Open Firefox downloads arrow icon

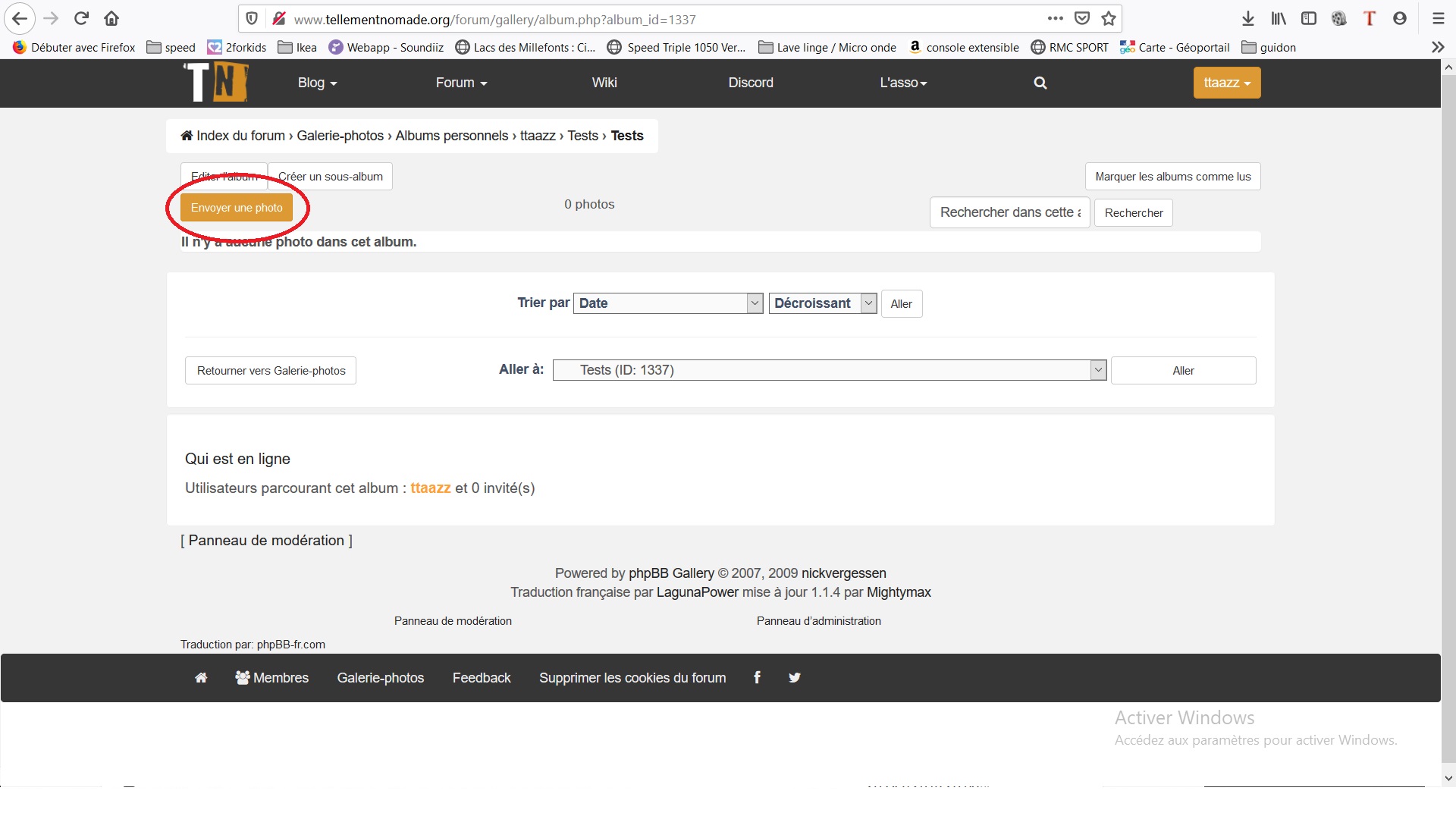click(1248, 19)
